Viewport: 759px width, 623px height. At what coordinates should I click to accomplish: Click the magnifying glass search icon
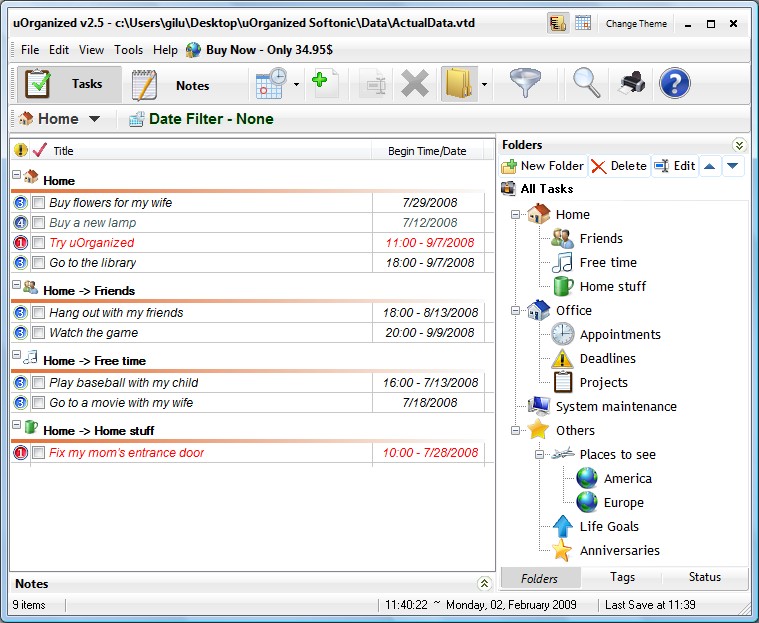[587, 84]
